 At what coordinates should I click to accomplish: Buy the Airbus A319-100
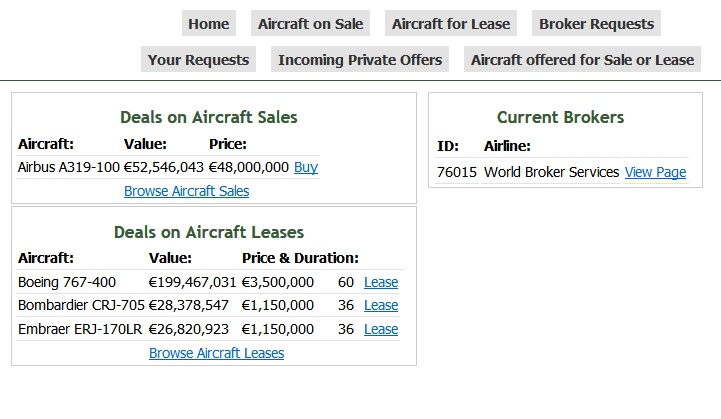click(306, 167)
